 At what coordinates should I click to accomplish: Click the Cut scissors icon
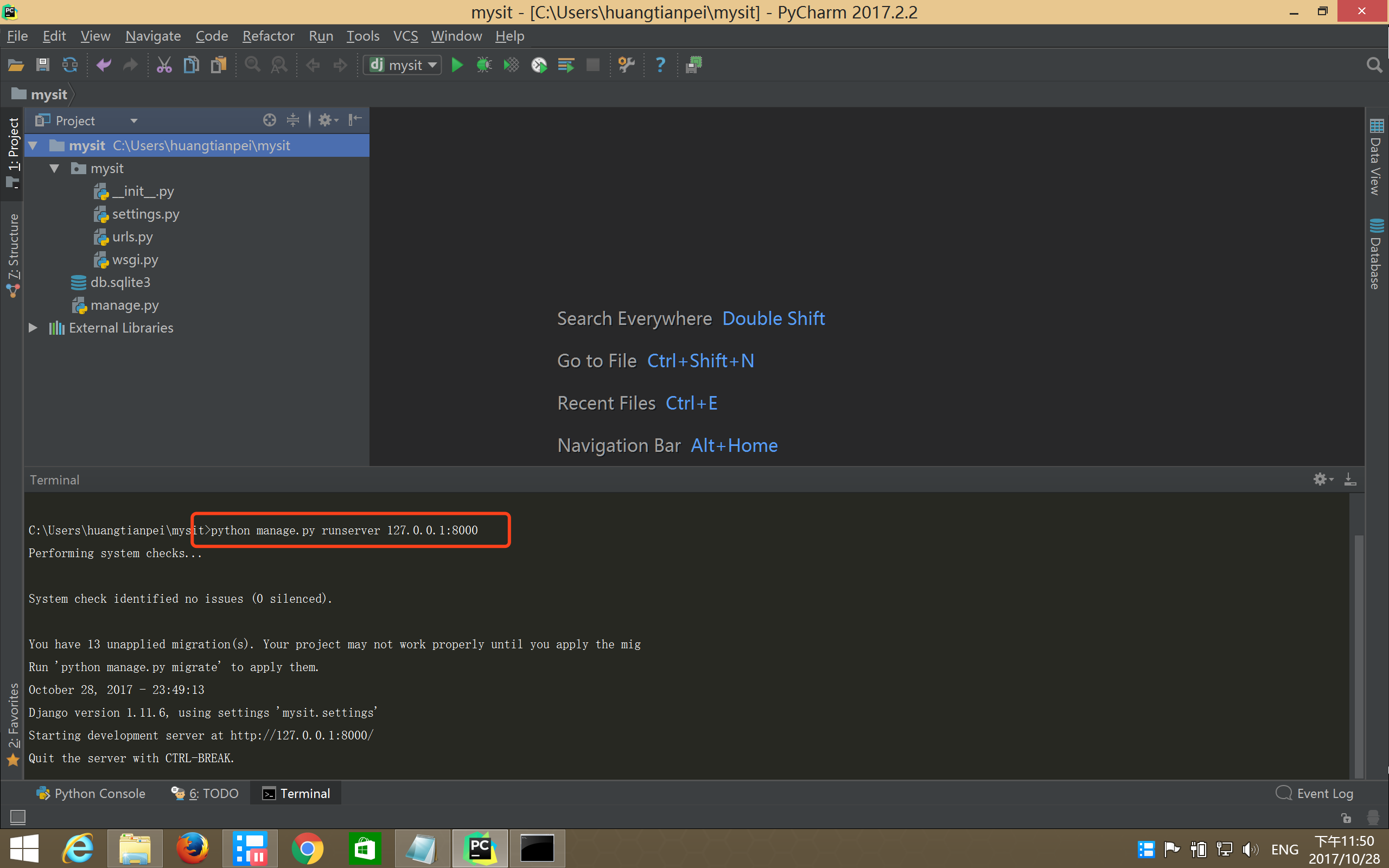point(164,65)
